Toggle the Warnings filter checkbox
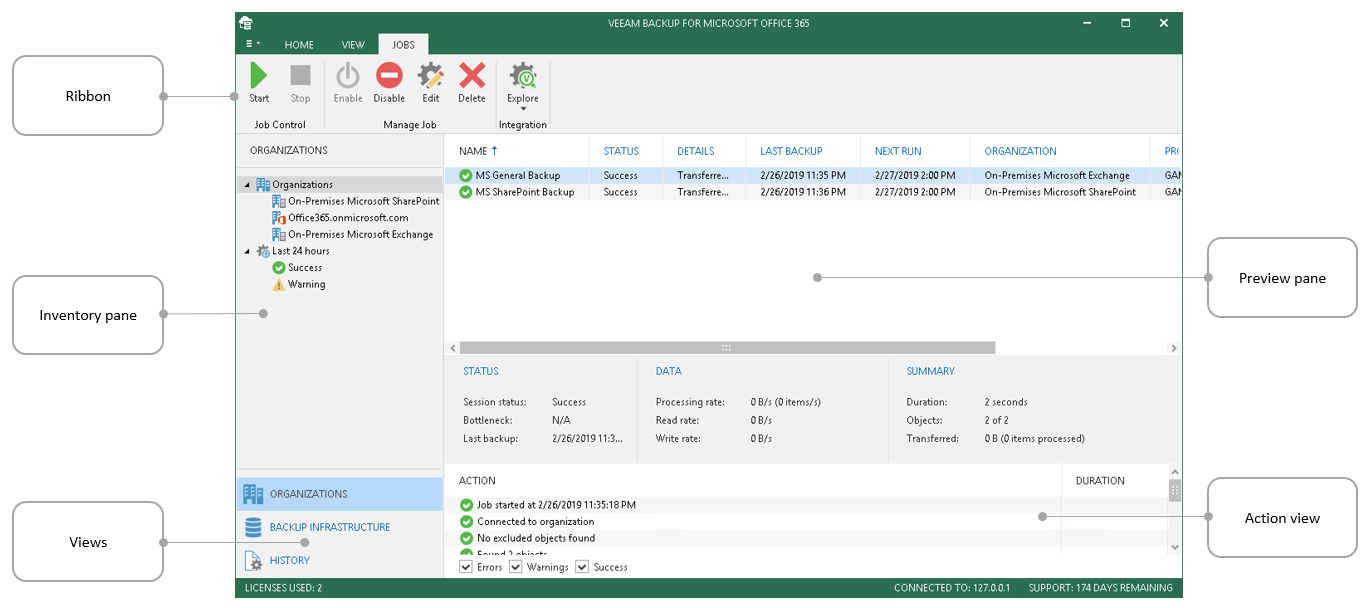Image resolution: width=1366 pixels, height=608 pixels. pyautogui.click(x=516, y=567)
